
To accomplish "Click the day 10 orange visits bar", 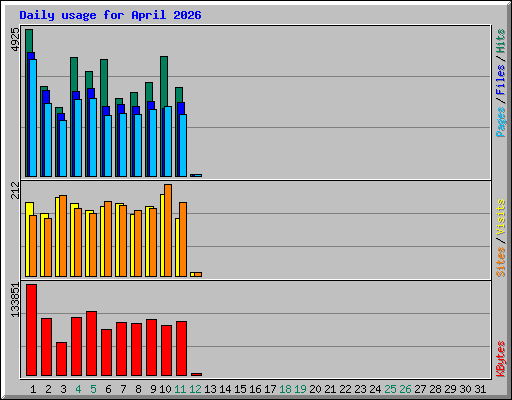I will 168,230.
